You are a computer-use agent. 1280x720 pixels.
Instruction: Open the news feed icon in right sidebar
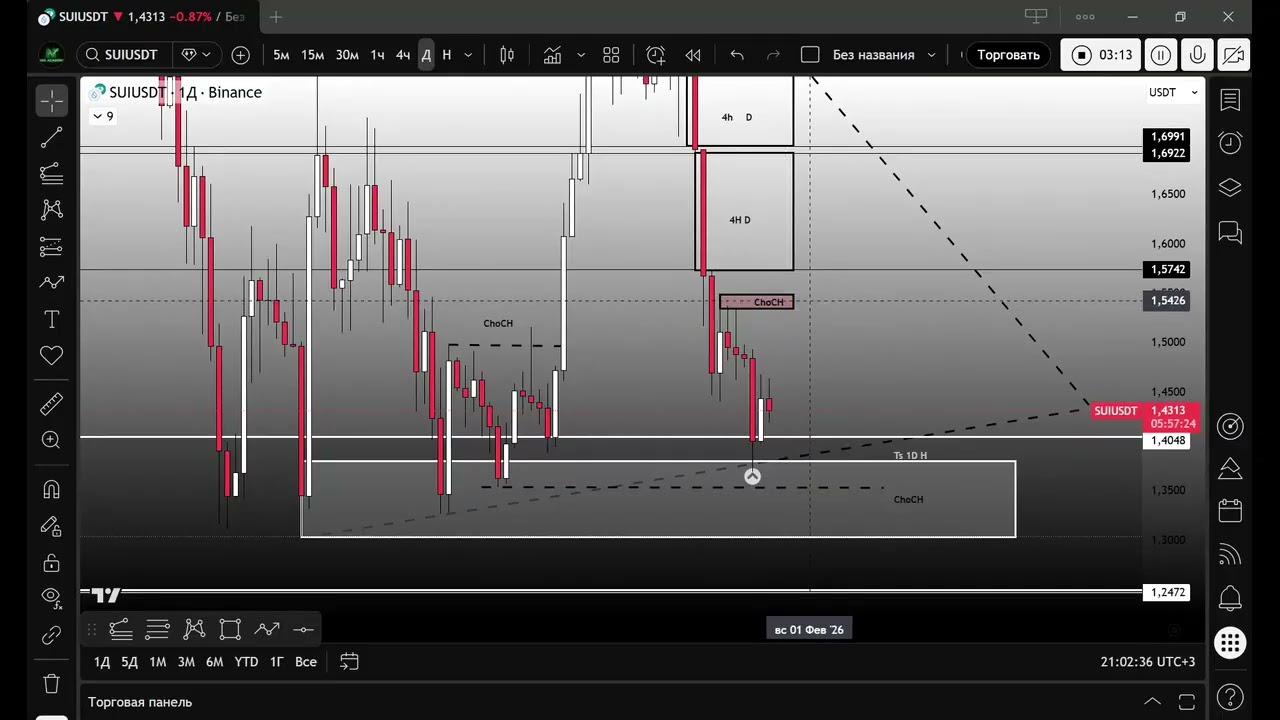1230,555
